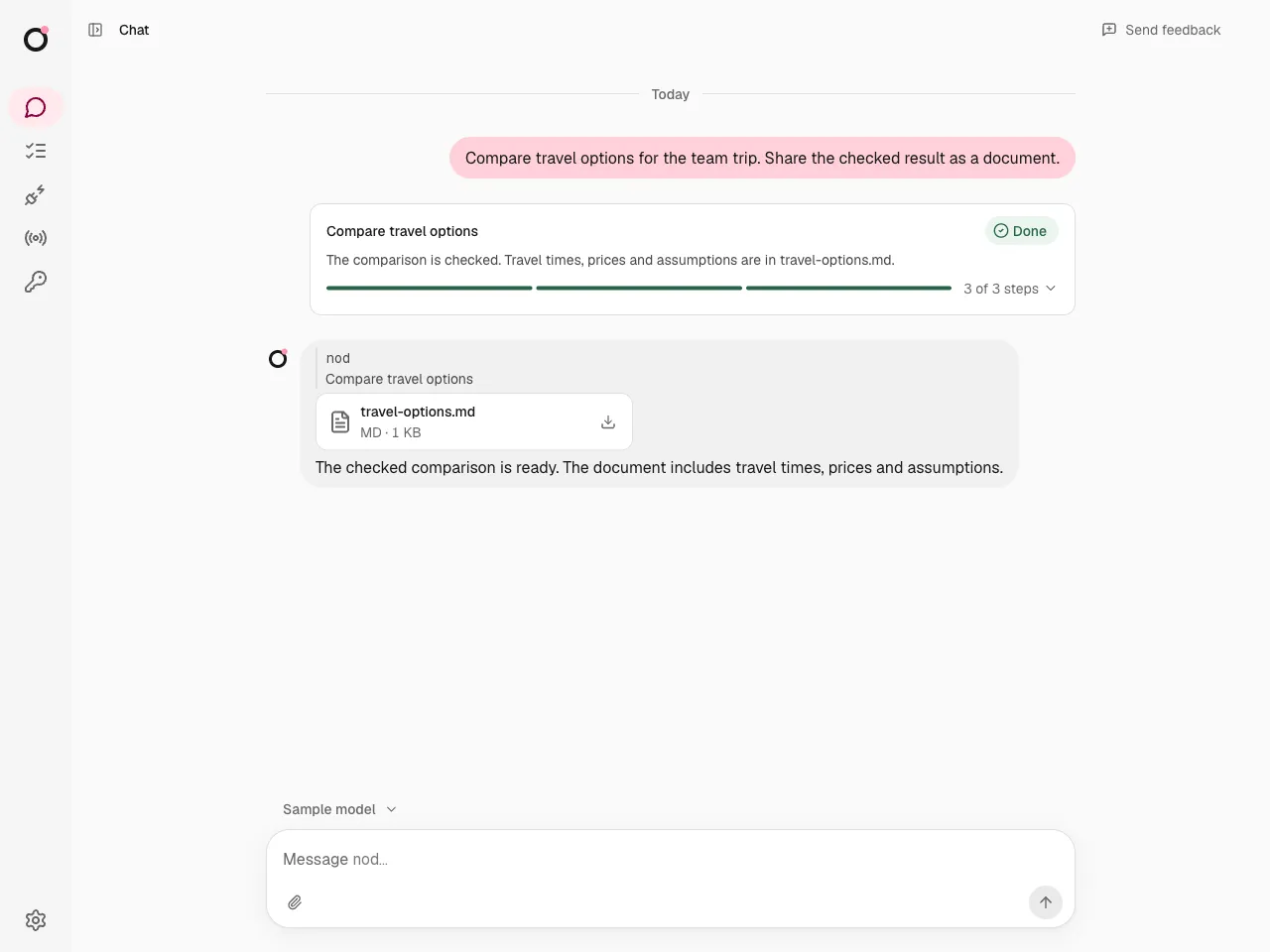Open the broadcast signal icon in sidebar
Viewport: 1270px width, 952px height.
(x=36, y=238)
